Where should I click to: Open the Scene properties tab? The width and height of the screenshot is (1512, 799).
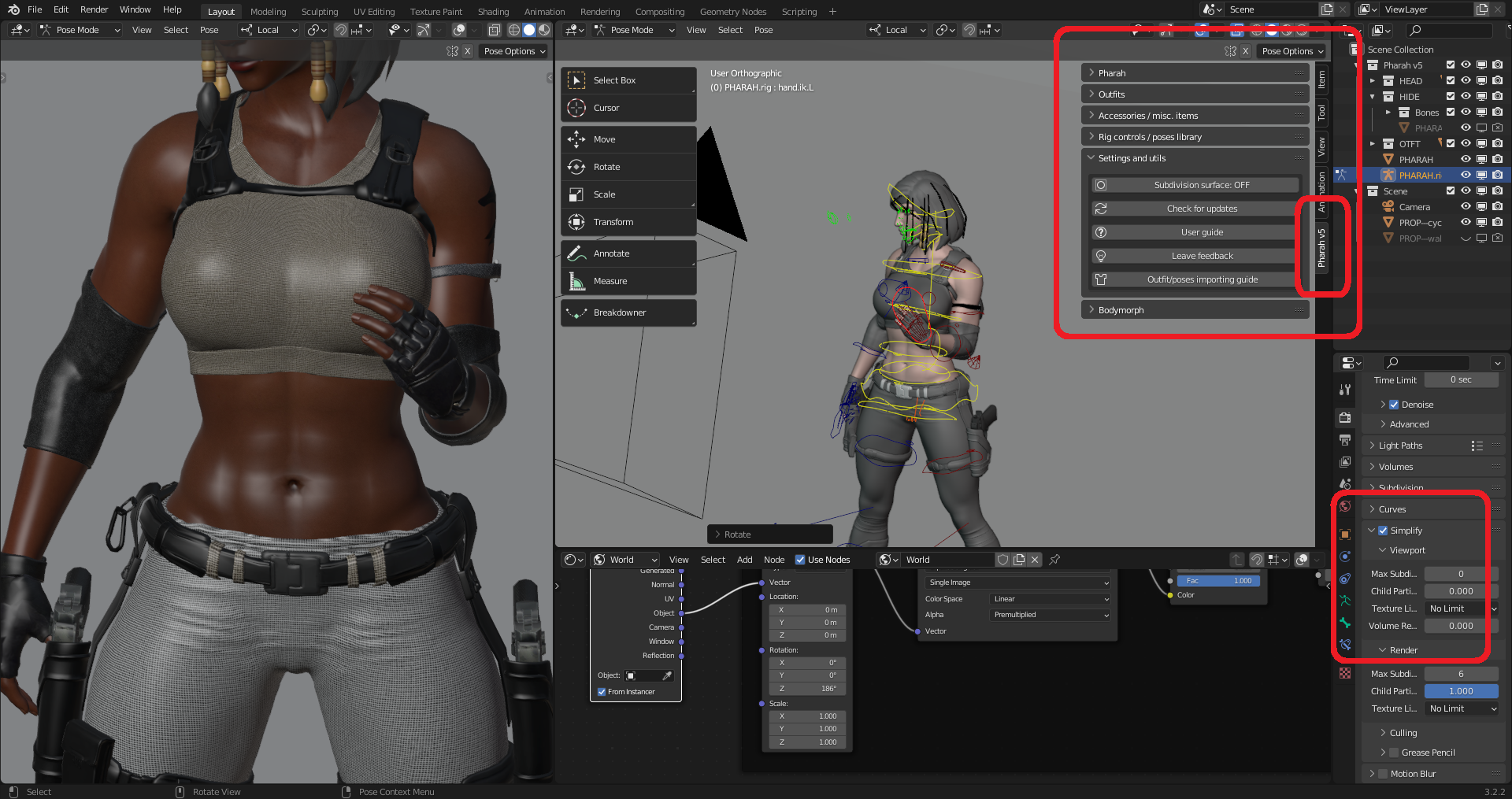coord(1345,483)
